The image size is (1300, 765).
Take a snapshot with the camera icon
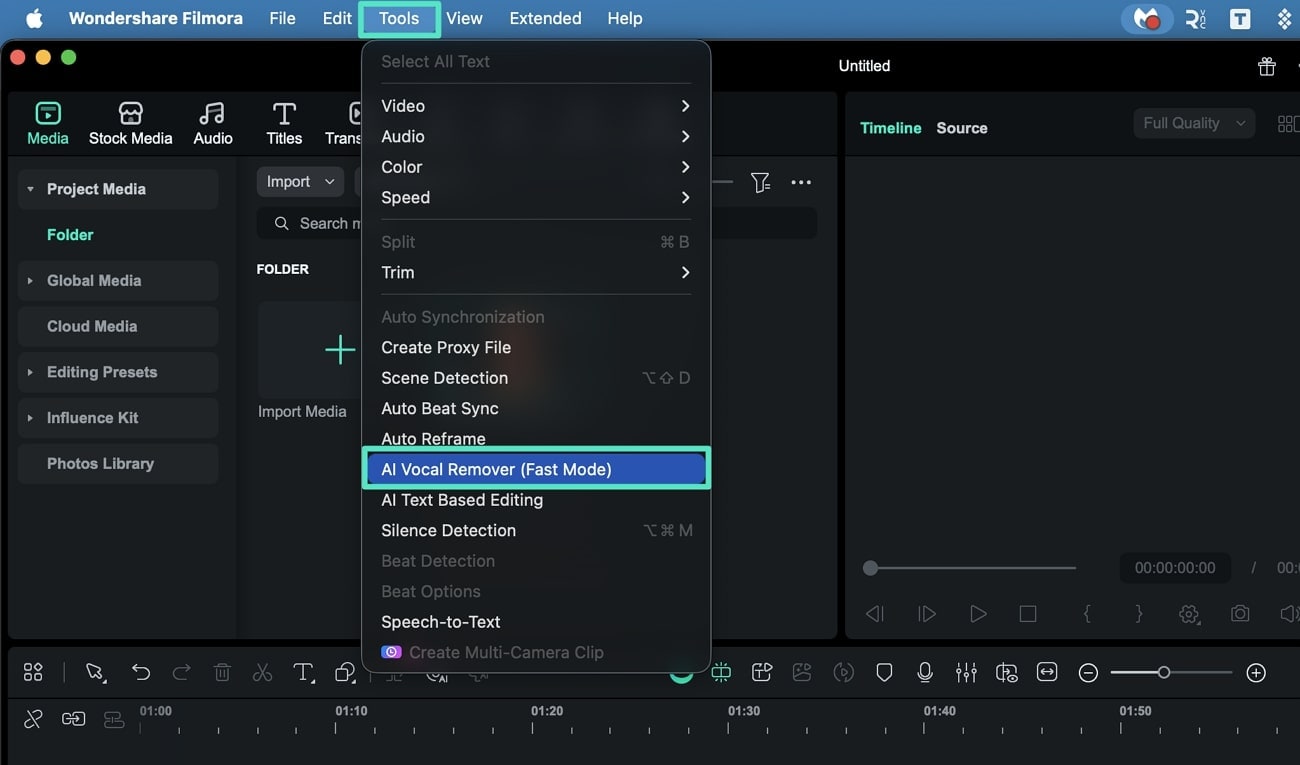tap(1240, 614)
